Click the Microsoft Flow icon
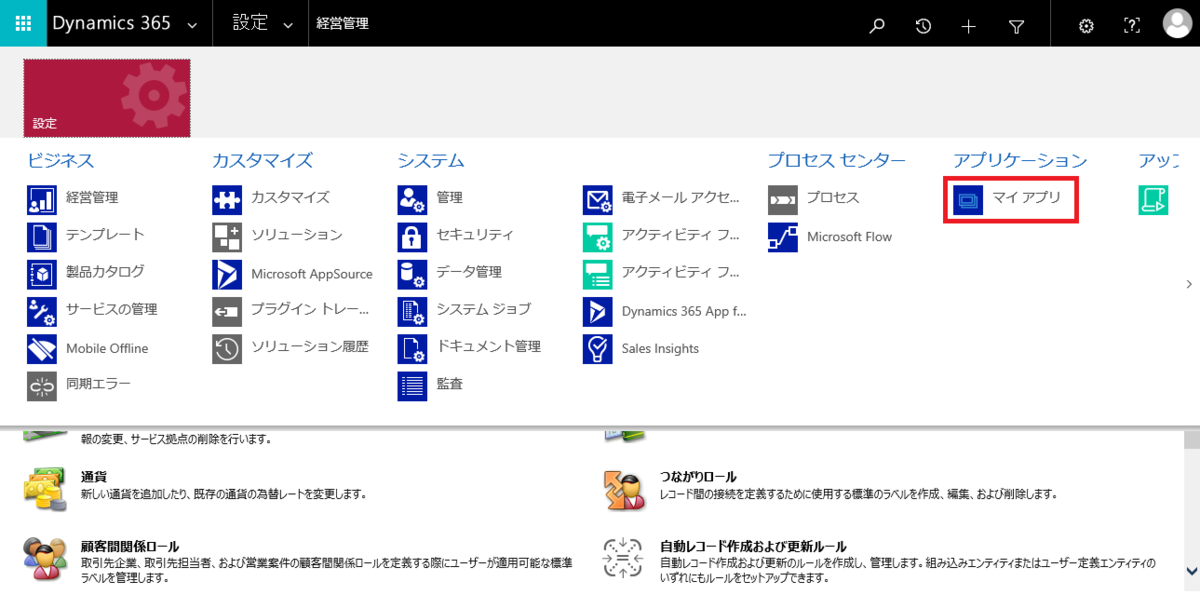 [783, 237]
